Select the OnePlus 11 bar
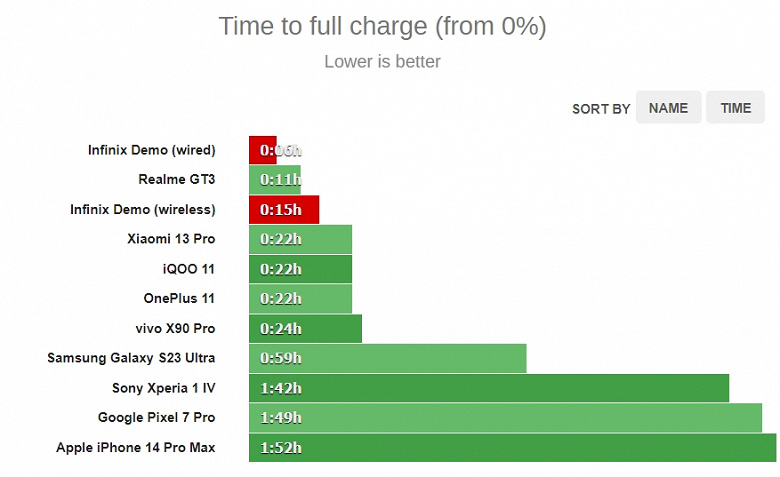The image size is (780, 477). (300, 298)
